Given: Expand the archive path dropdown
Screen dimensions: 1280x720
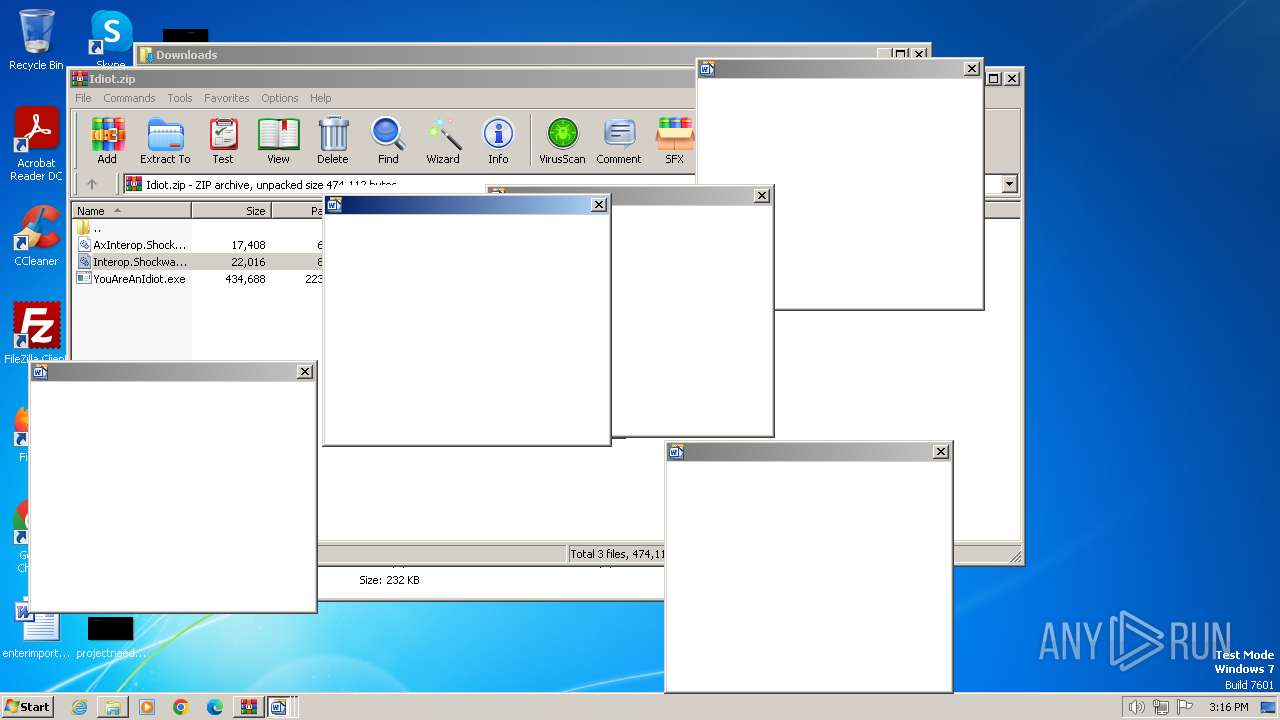Looking at the screenshot, I should [1009, 184].
